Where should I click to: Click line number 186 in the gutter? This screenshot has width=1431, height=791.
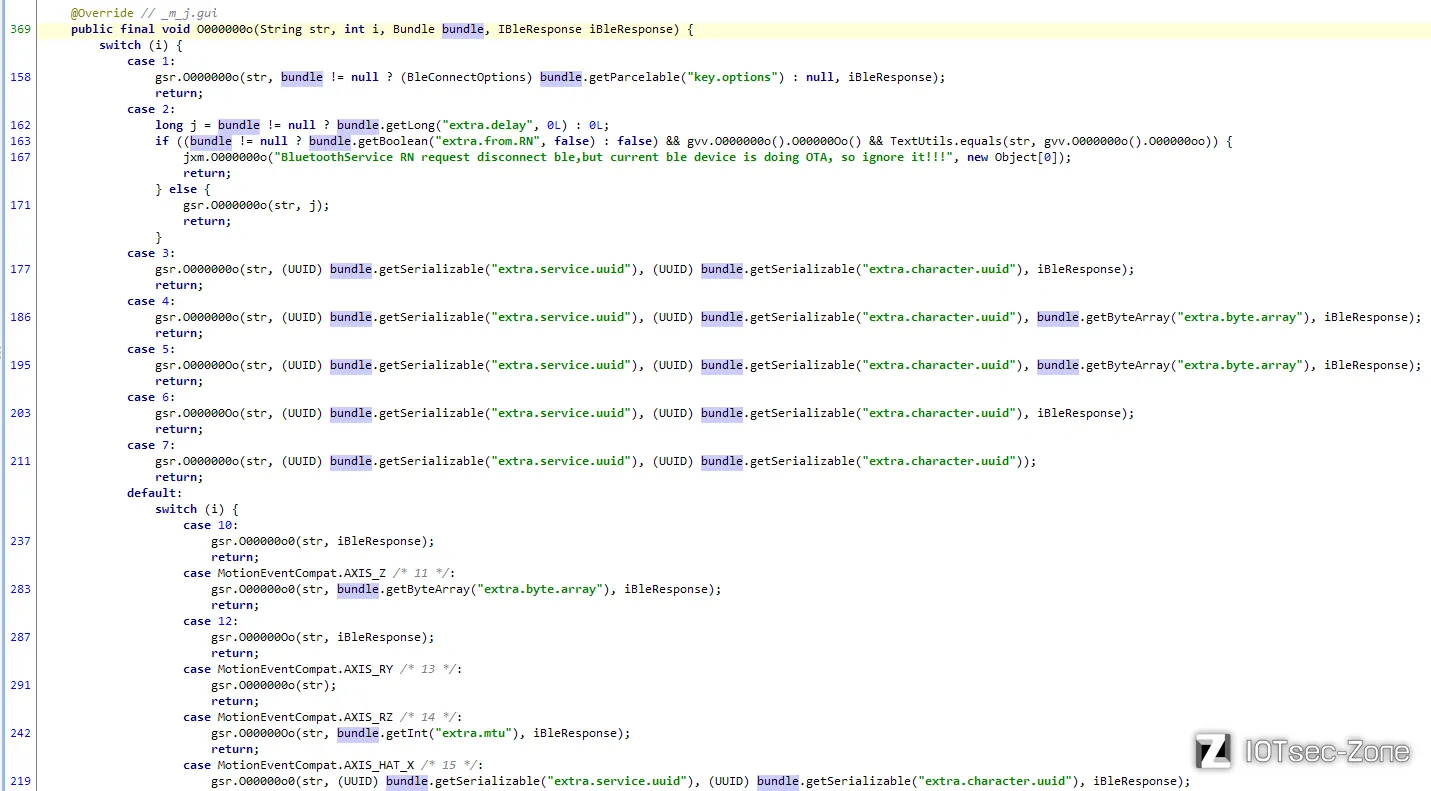coord(20,317)
